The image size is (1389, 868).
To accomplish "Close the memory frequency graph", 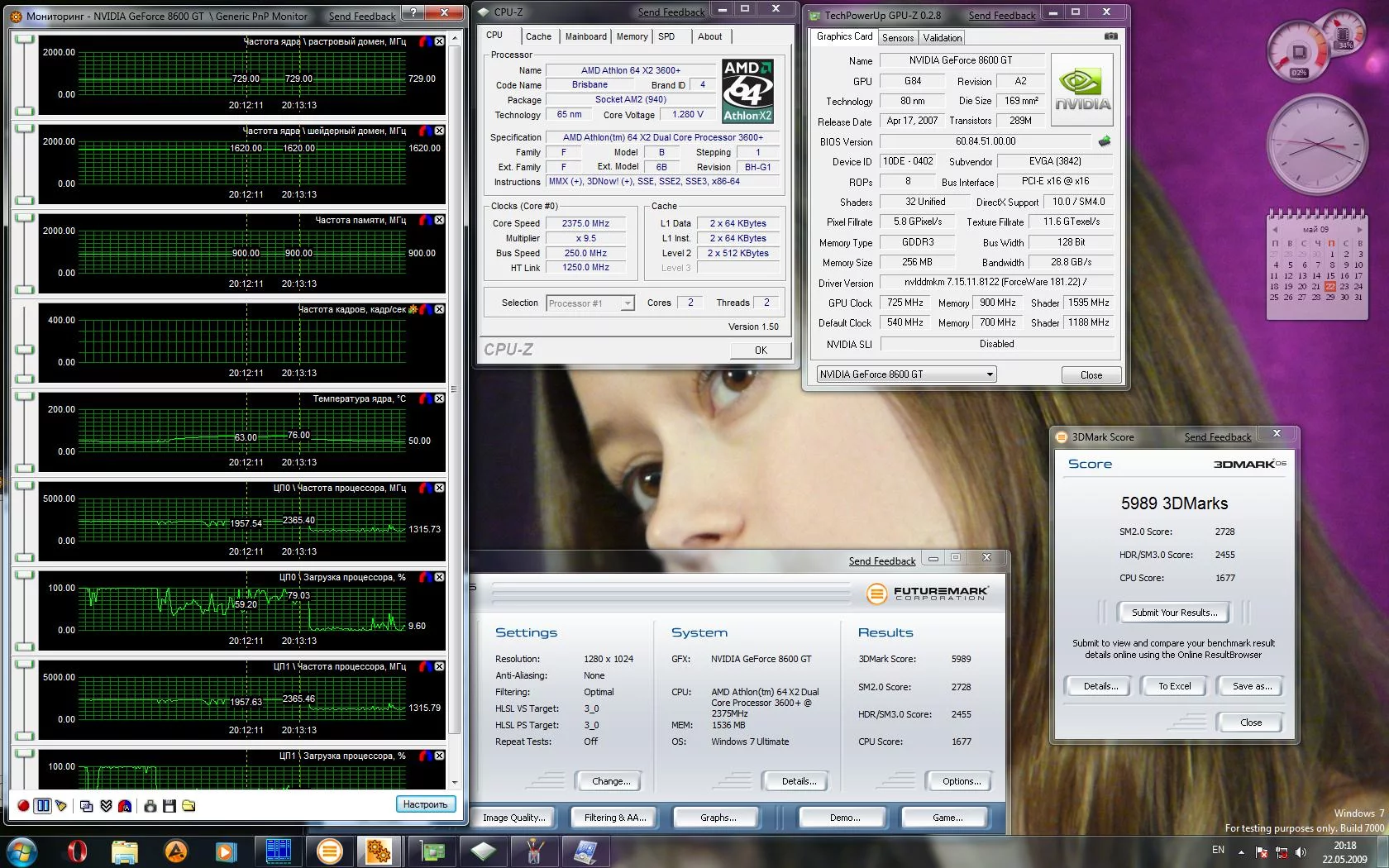I will pyautogui.click(x=439, y=220).
